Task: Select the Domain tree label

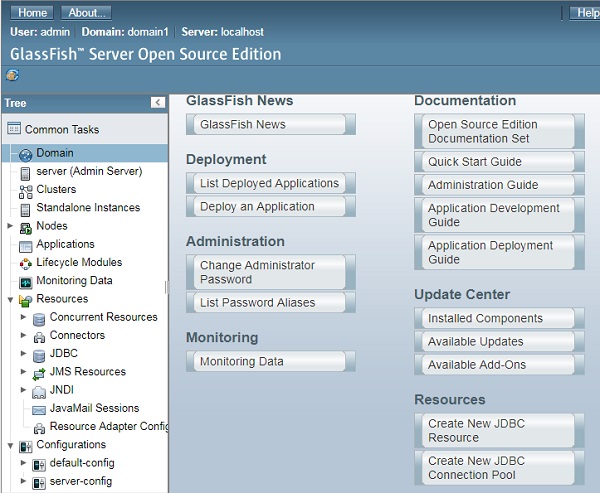Action: click(x=55, y=153)
